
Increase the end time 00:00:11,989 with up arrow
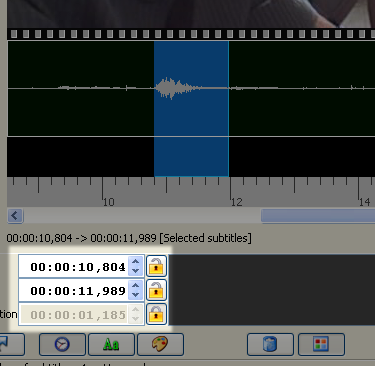(135, 286)
